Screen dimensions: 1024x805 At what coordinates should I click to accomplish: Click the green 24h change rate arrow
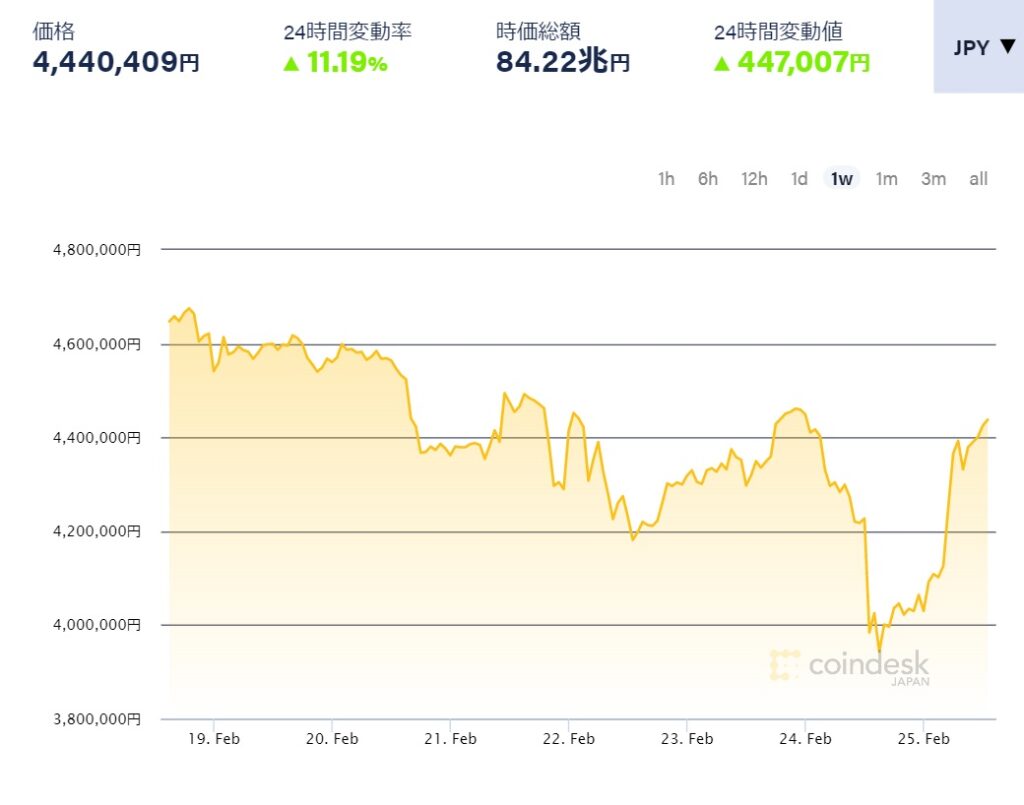pos(291,63)
